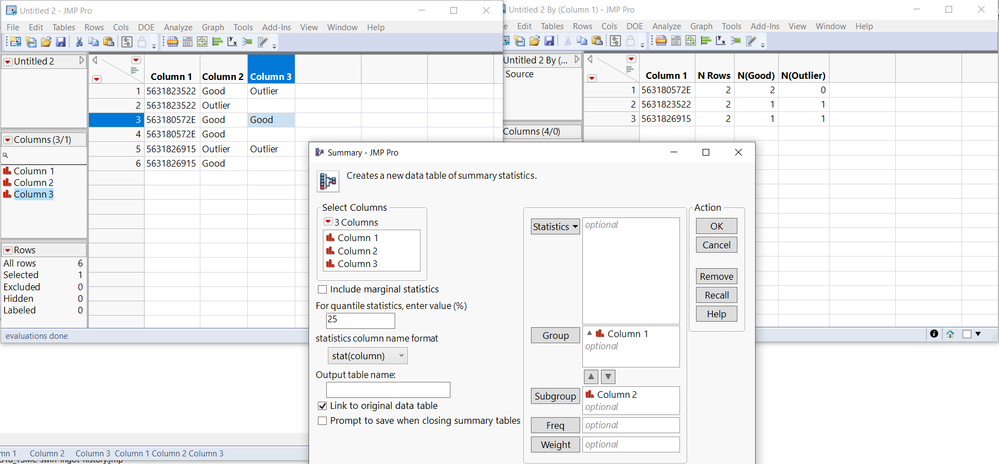
Task: Open statistics column name format combo box
Action: pyautogui.click(x=367, y=355)
